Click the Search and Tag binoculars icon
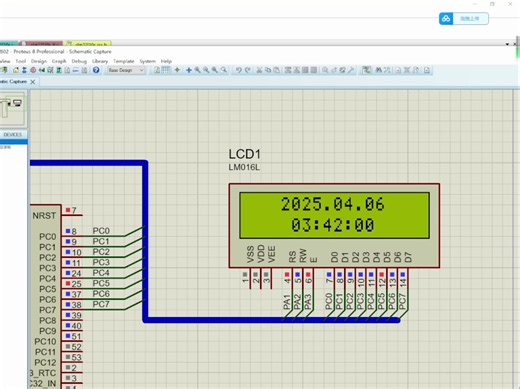Screen dimensions: 520x389 pyautogui.click(x=379, y=70)
